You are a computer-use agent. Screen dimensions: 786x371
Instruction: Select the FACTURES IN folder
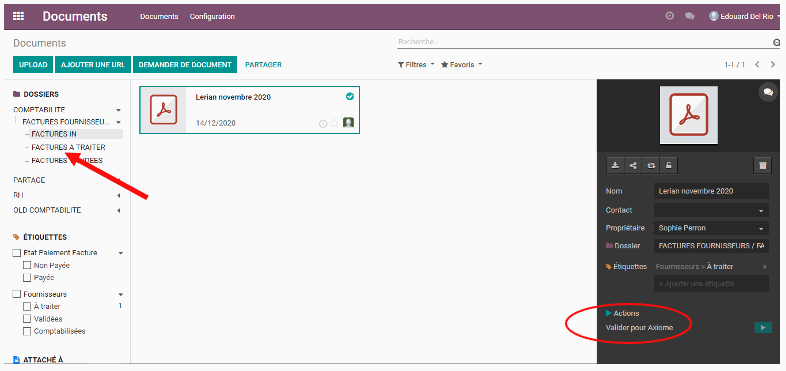click(54, 134)
